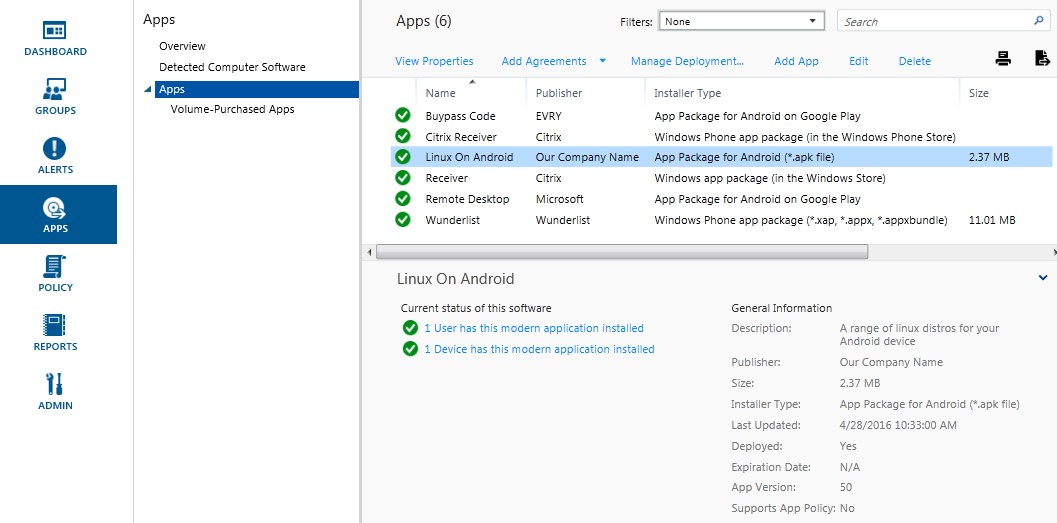Viewport: 1057px width, 523px height.
Task: Click status icon for Buypass Code
Action: pos(402,115)
